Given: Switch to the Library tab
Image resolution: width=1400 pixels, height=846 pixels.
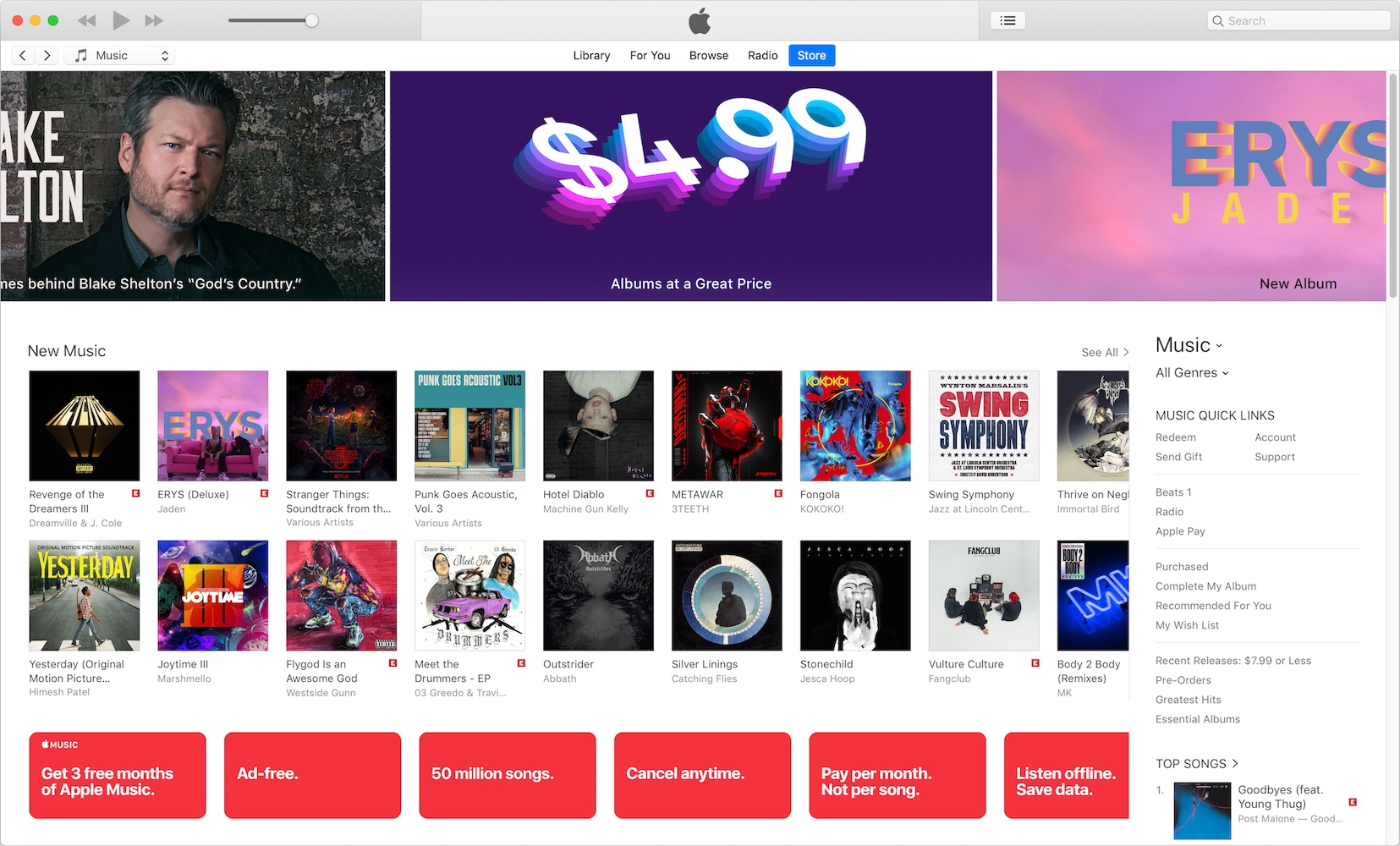Looking at the screenshot, I should point(591,55).
